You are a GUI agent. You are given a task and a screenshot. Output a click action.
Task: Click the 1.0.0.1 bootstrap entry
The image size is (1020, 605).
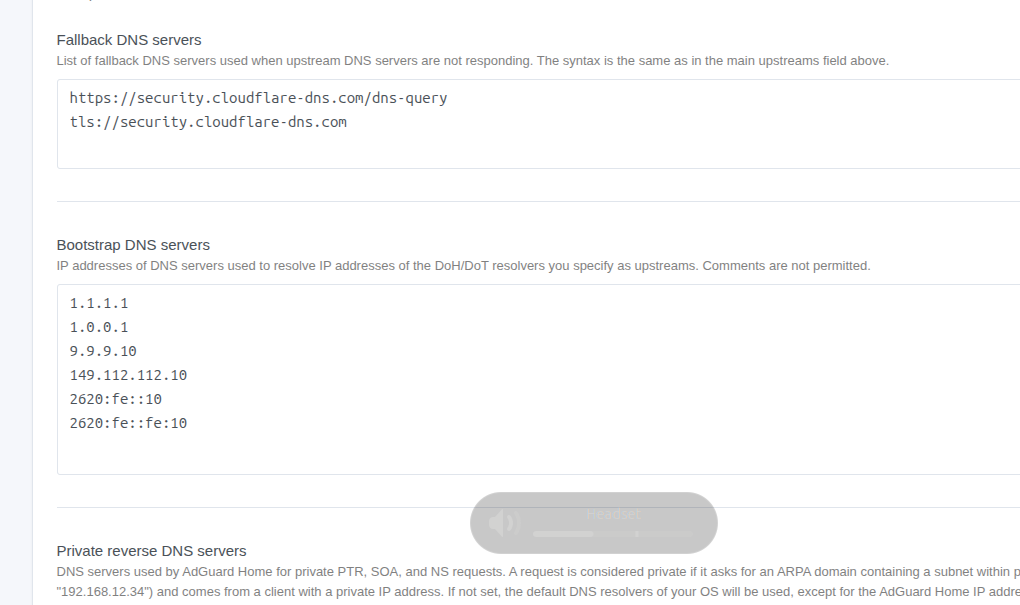pos(99,327)
